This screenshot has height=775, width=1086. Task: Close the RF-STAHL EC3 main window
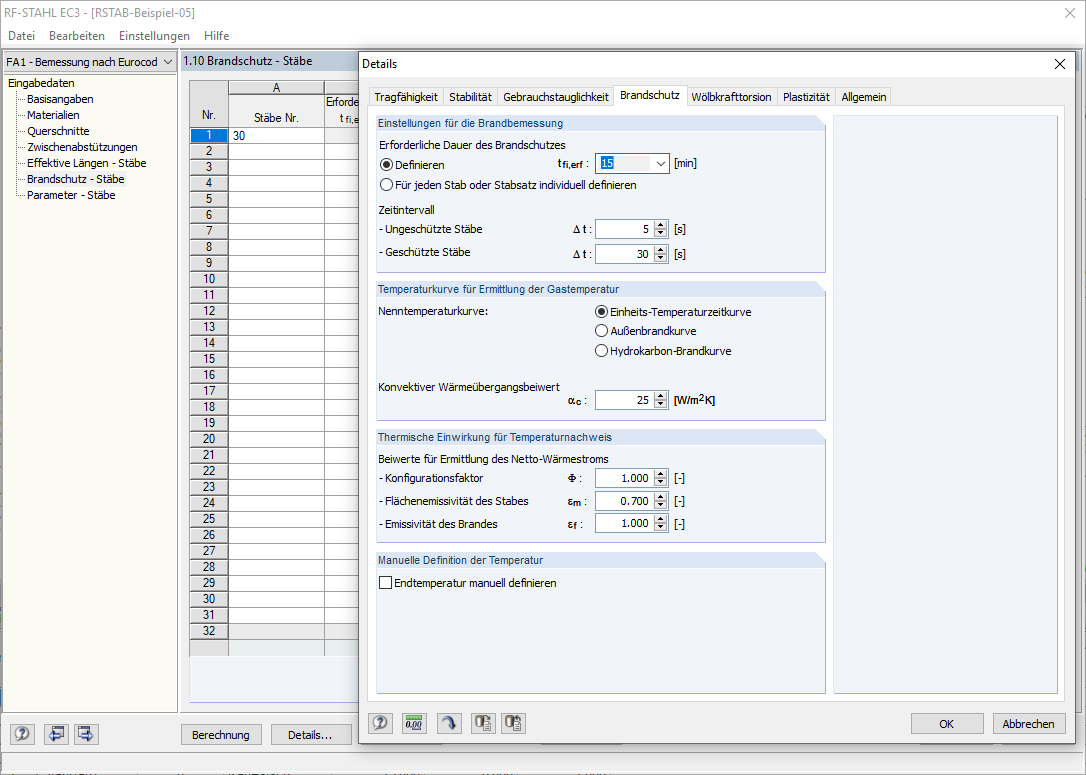coord(1070,13)
